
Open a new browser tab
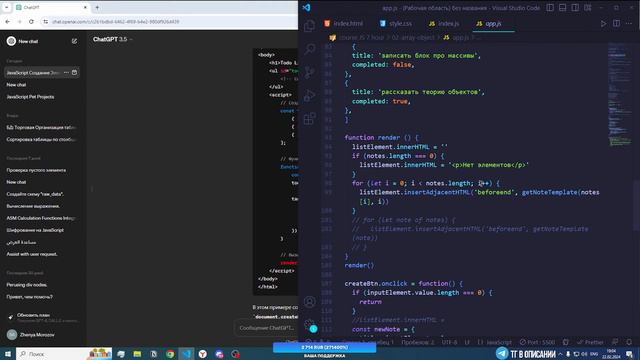[97, 7]
